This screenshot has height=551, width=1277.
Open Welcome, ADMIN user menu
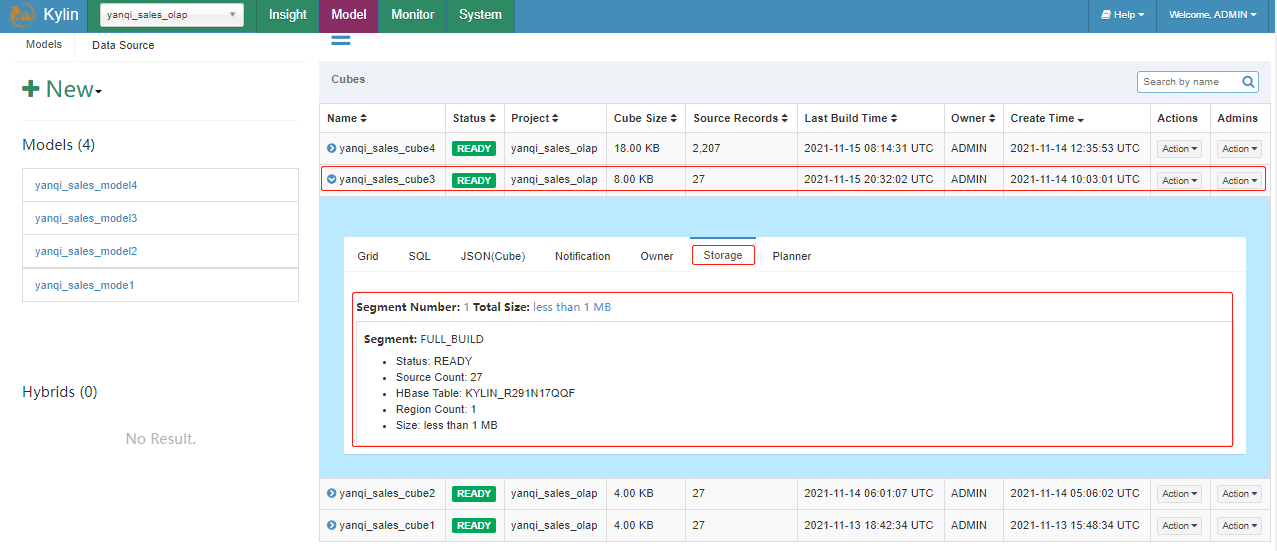tap(1213, 15)
